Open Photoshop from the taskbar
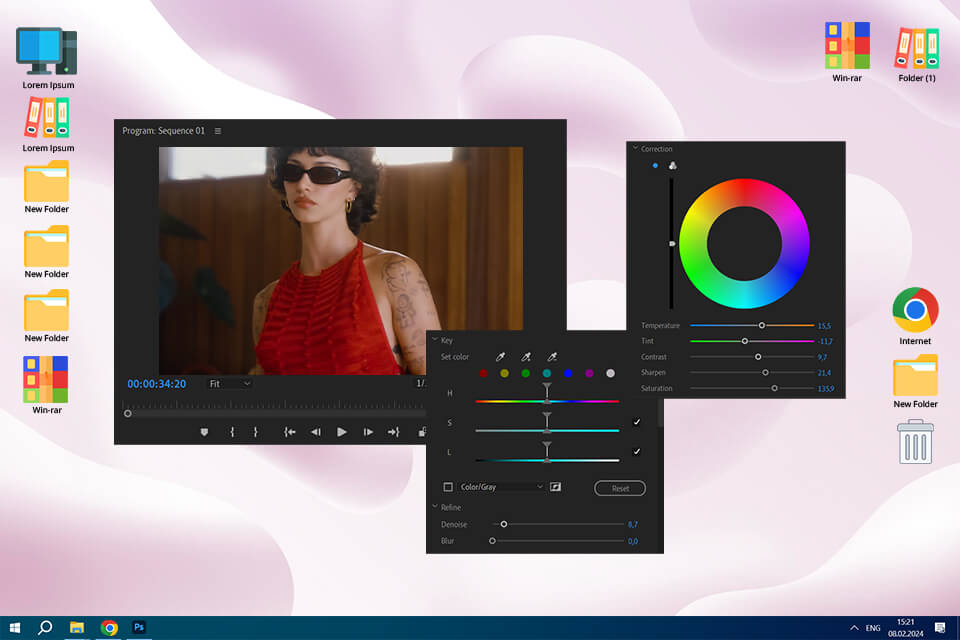This screenshot has height=640, width=960. (x=139, y=627)
